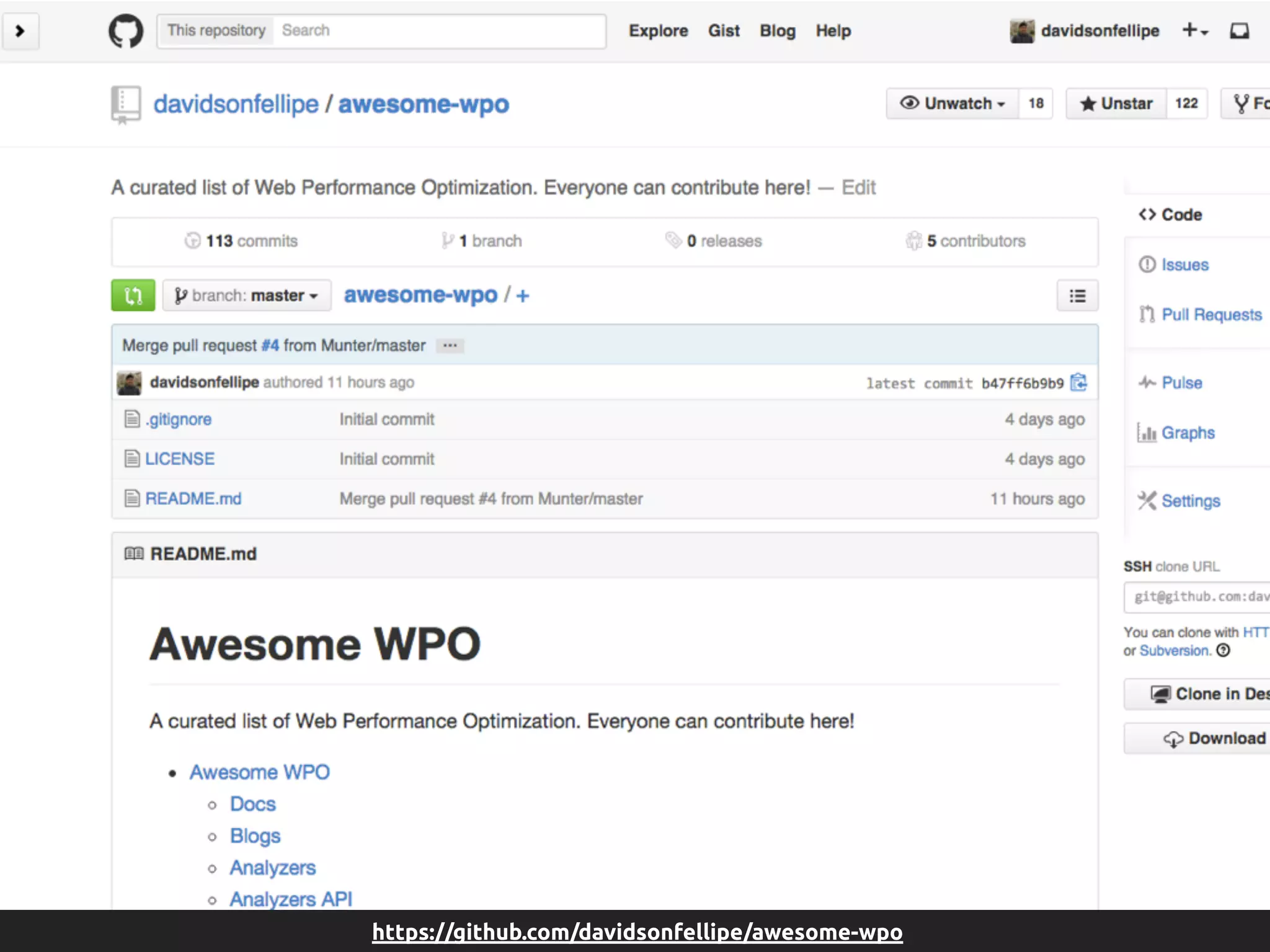Click the Pulse icon in sidebar

1147,382
